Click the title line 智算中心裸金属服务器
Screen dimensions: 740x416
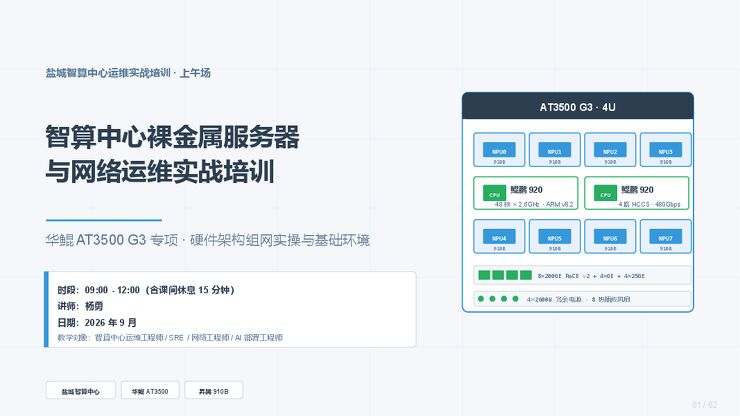pyautogui.click(x=172, y=137)
